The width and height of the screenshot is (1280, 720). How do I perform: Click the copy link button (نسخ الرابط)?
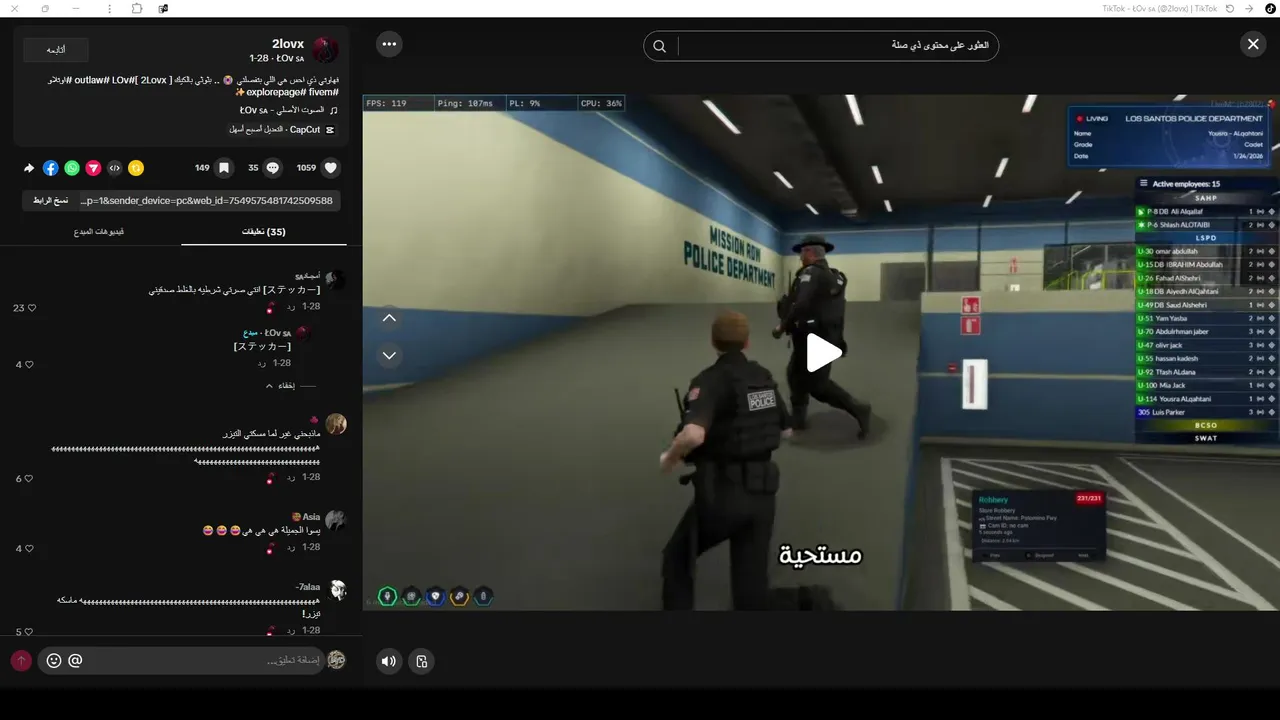[50, 201]
